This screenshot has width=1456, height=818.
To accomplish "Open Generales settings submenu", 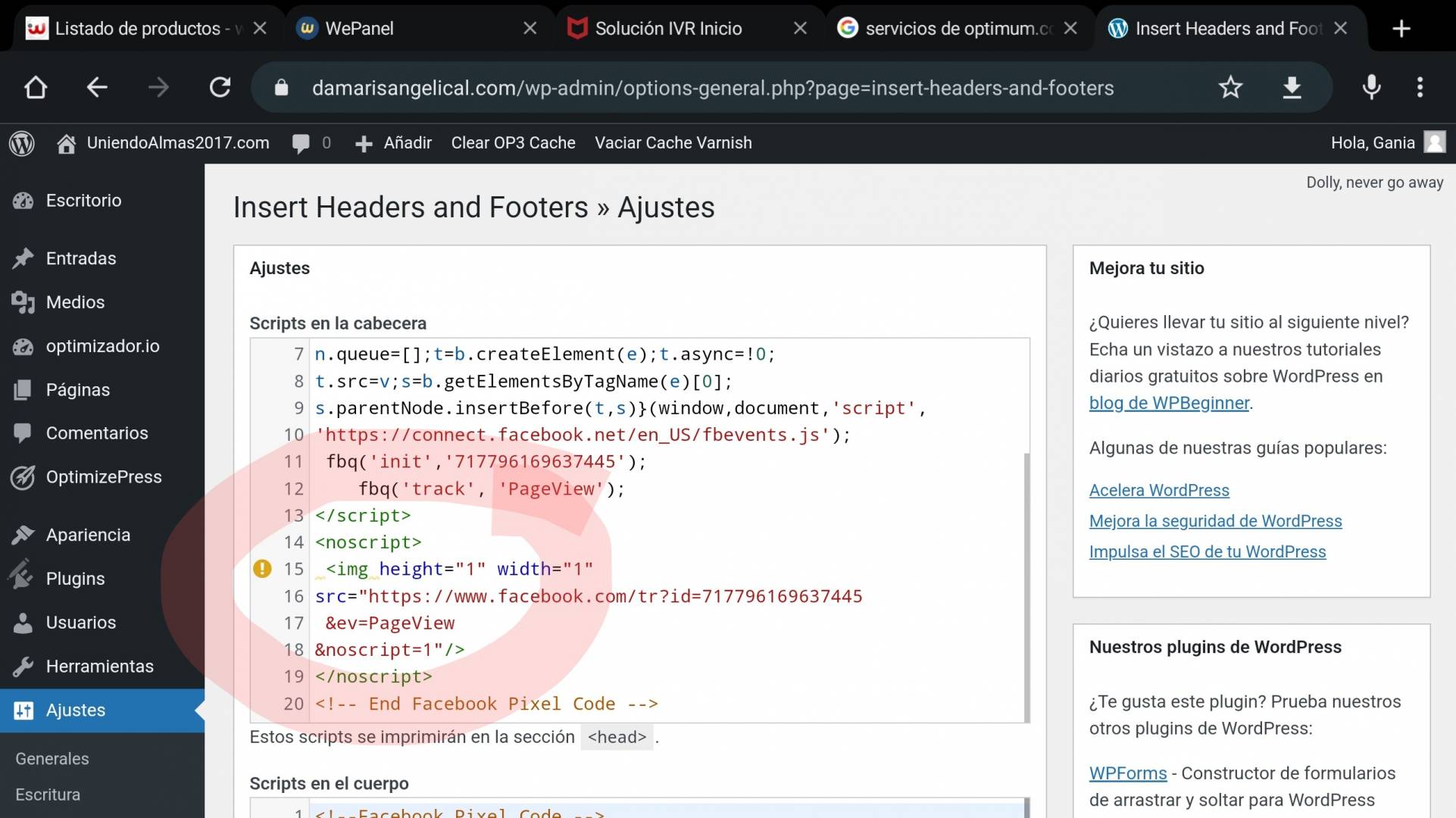I will 52,759.
